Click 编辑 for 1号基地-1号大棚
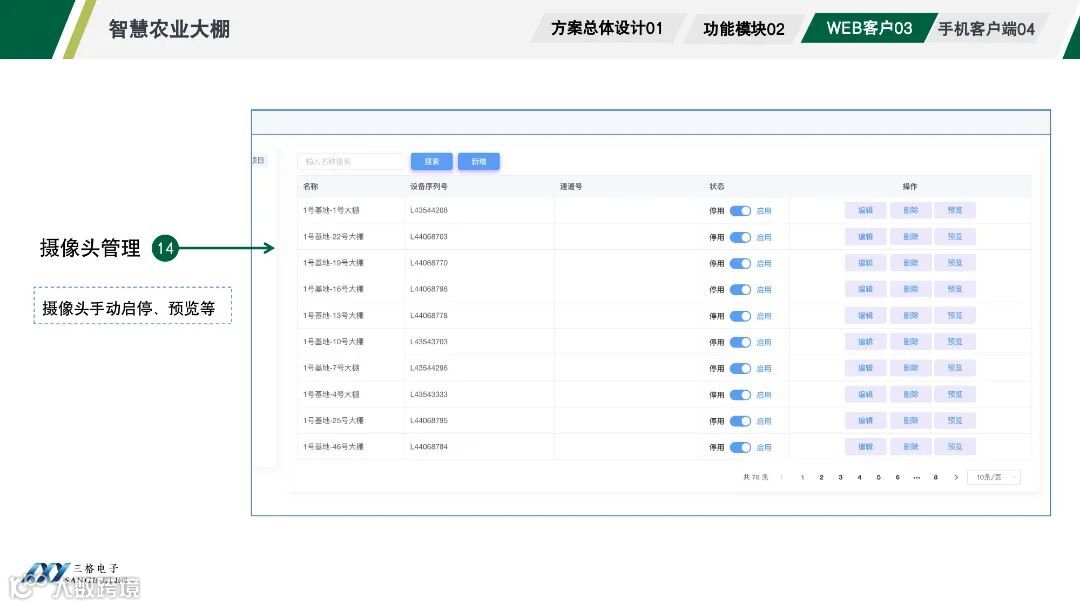 click(866, 210)
